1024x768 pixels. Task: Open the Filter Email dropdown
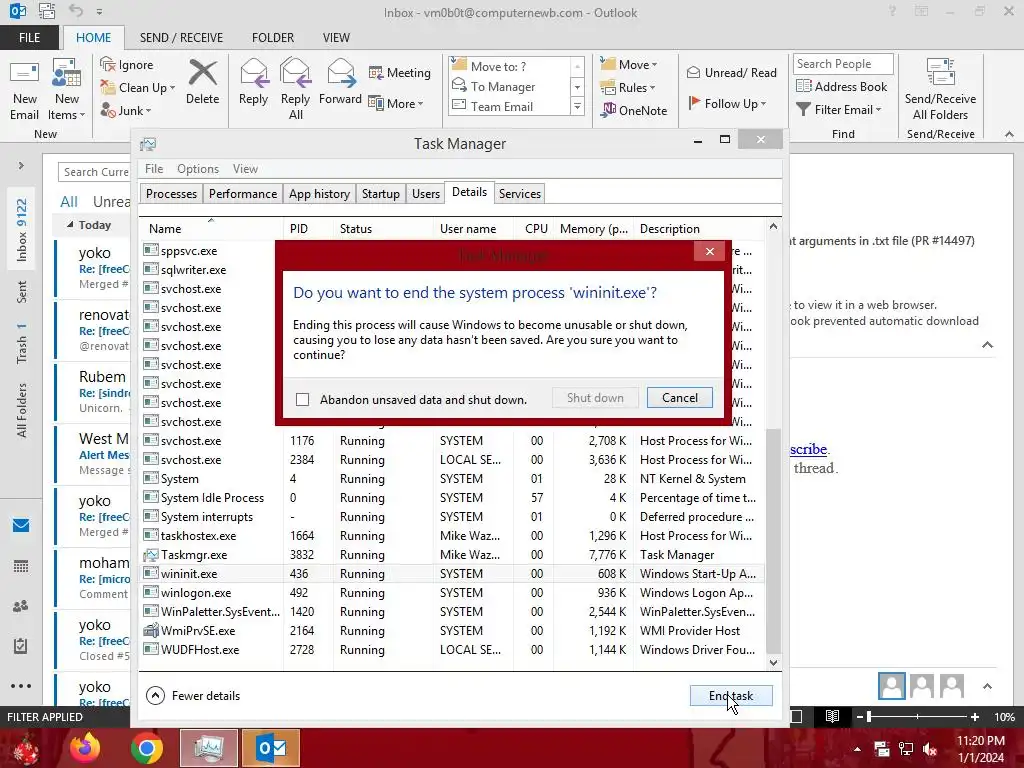[x=839, y=110]
